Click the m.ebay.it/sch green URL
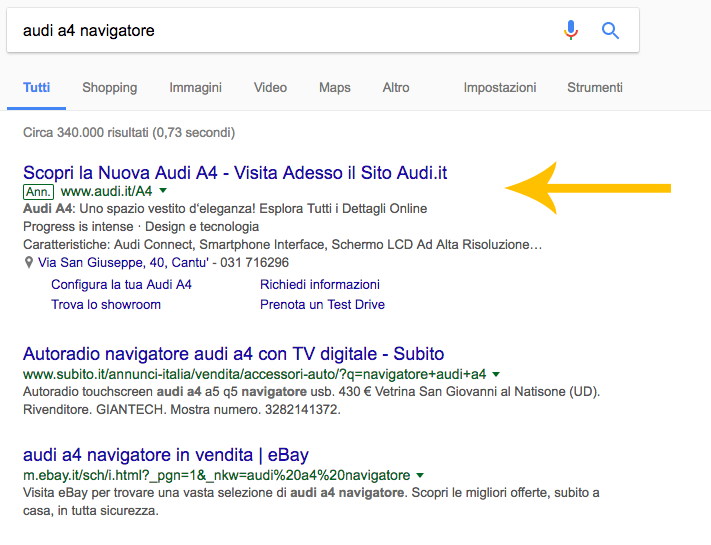This screenshot has height=545, width=711. click(217, 476)
